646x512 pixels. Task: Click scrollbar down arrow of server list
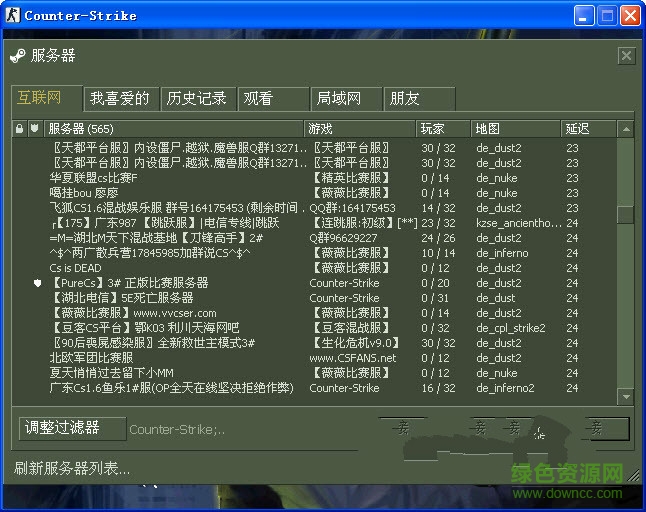coord(626,397)
